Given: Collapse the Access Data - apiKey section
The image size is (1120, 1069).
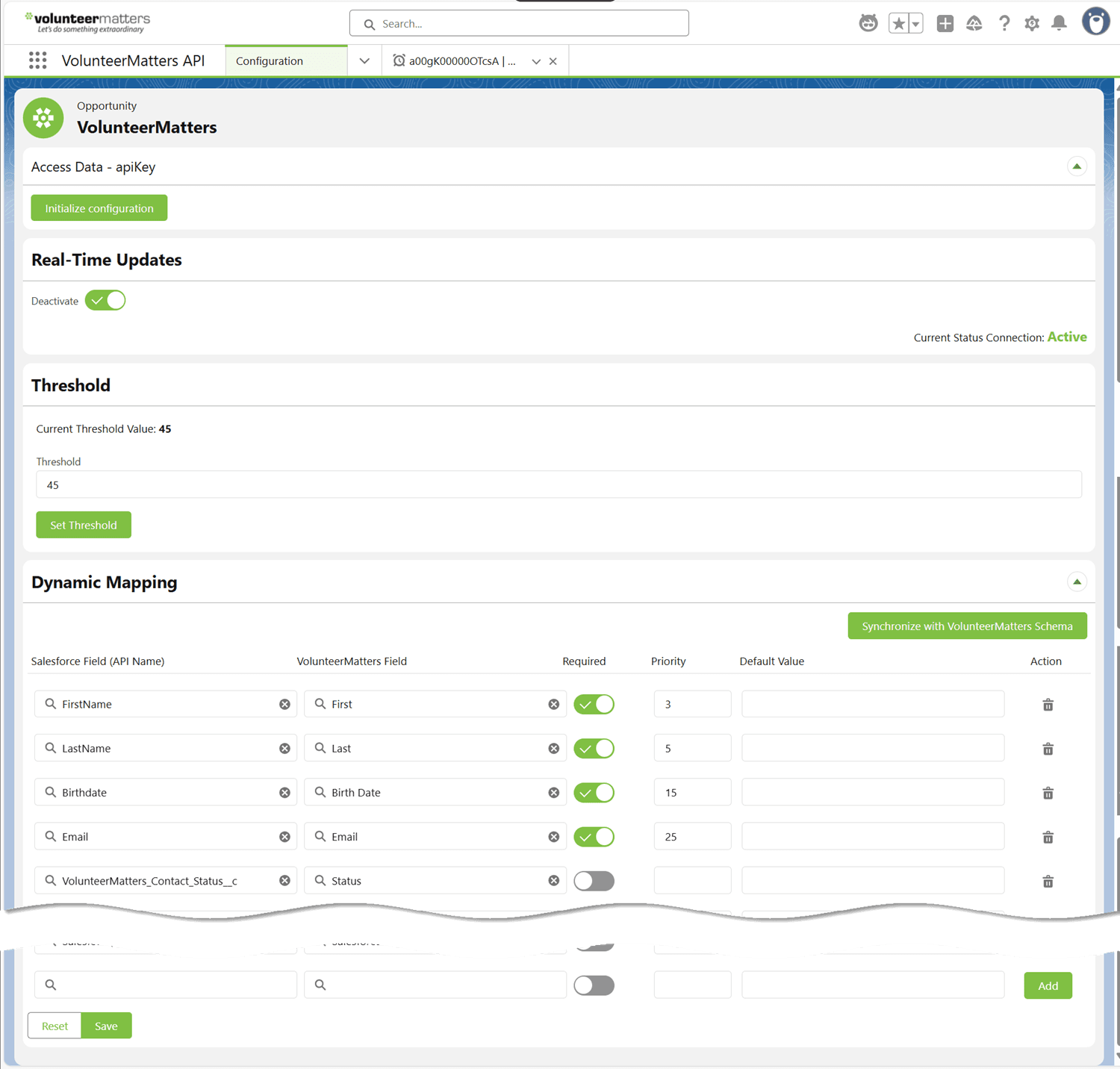Looking at the screenshot, I should (x=1076, y=166).
